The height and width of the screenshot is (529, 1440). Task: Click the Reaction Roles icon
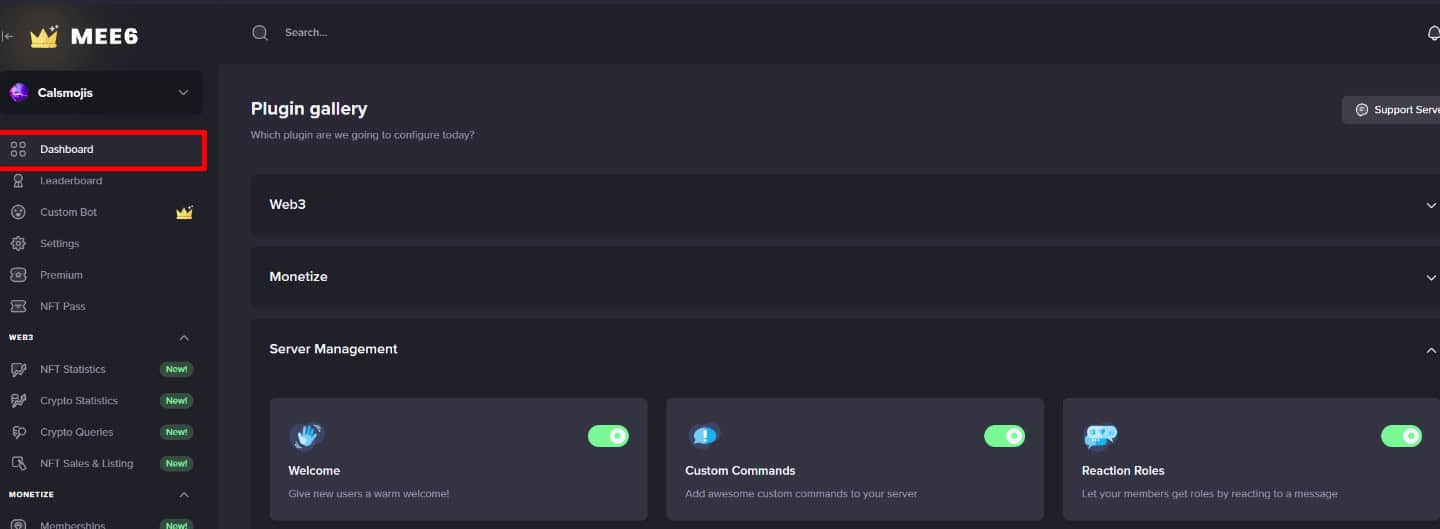[1101, 436]
